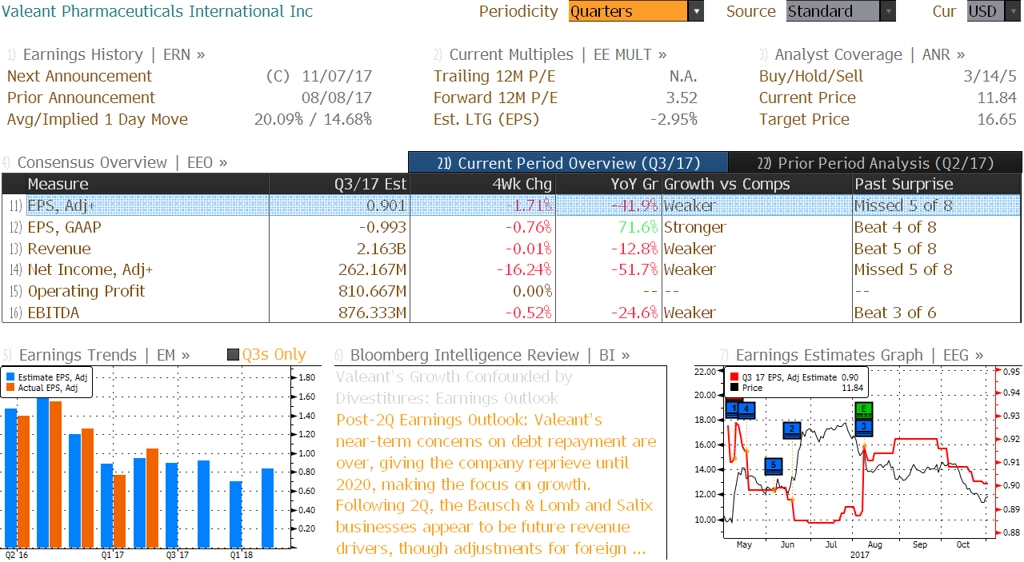Screen dimensions: 1024x562
Task: Open Post-2Q Earnings Outlook article text
Action: (x=496, y=484)
